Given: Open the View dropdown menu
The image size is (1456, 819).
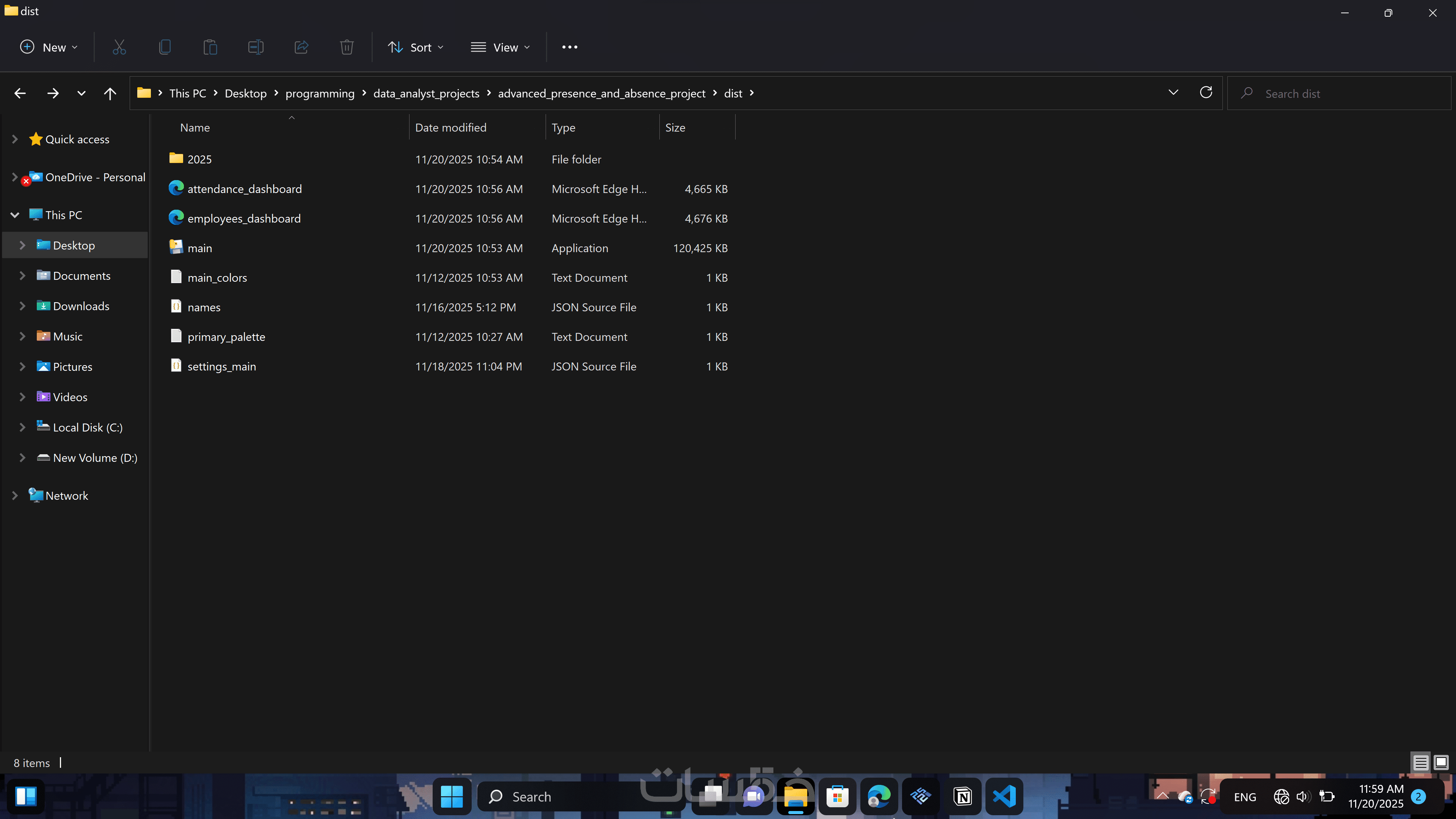Looking at the screenshot, I should (500, 47).
